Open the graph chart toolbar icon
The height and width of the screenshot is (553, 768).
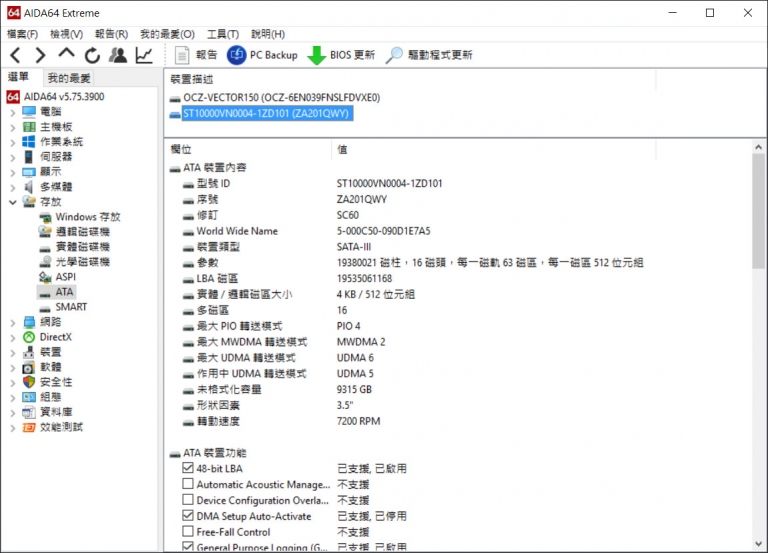pyautogui.click(x=144, y=55)
